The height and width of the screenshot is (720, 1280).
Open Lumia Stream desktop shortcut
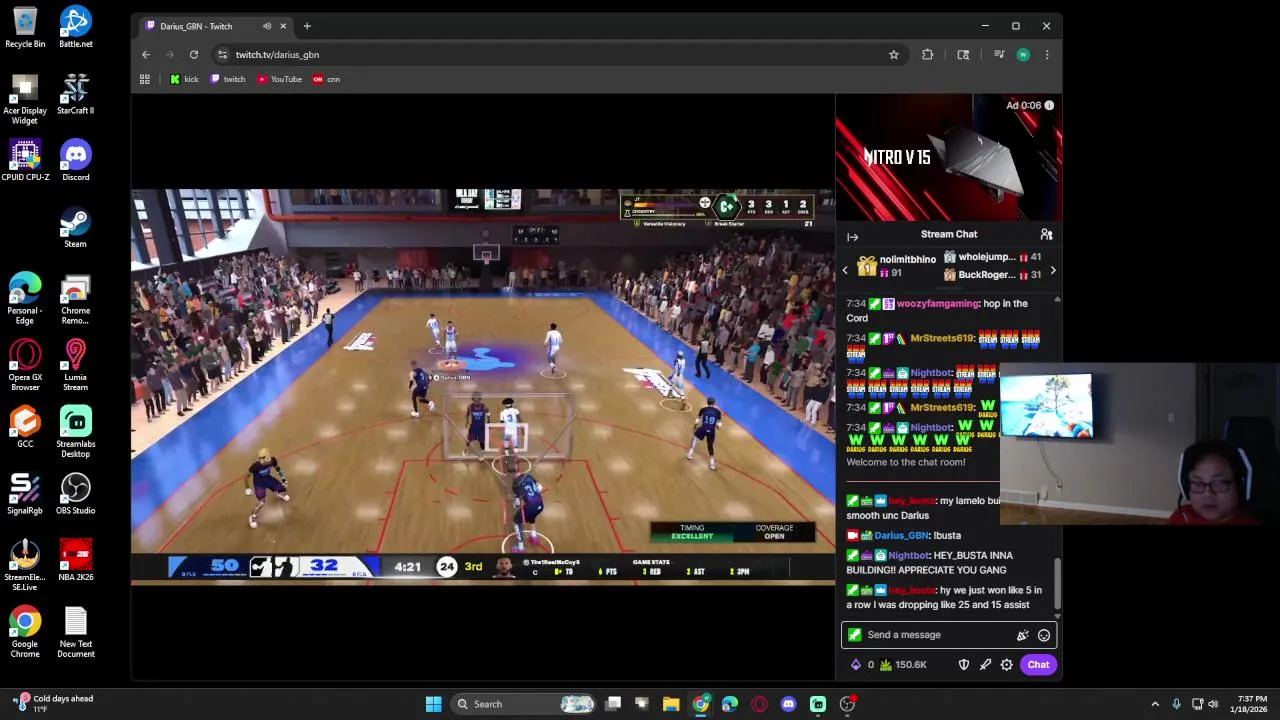click(75, 366)
